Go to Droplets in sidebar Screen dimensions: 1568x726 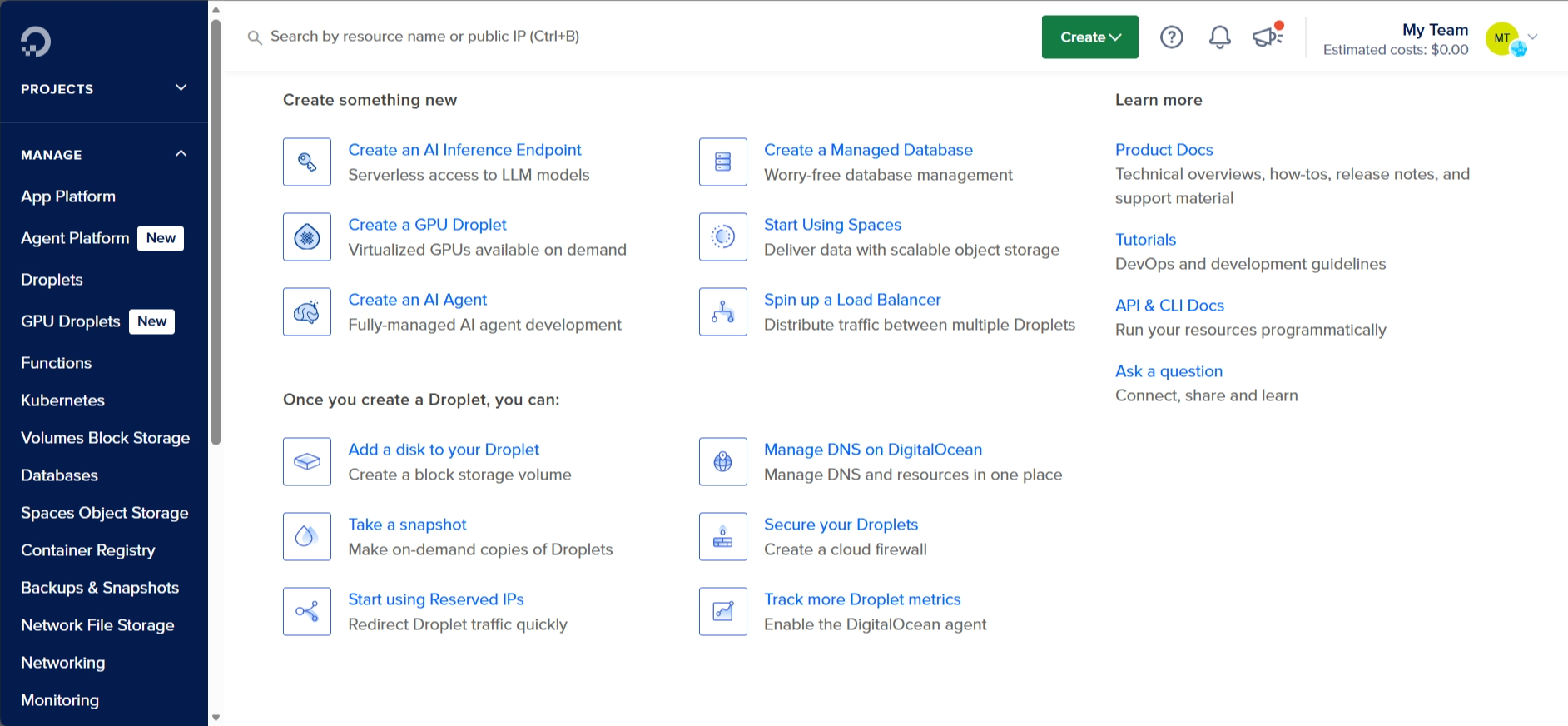pyautogui.click(x=52, y=280)
